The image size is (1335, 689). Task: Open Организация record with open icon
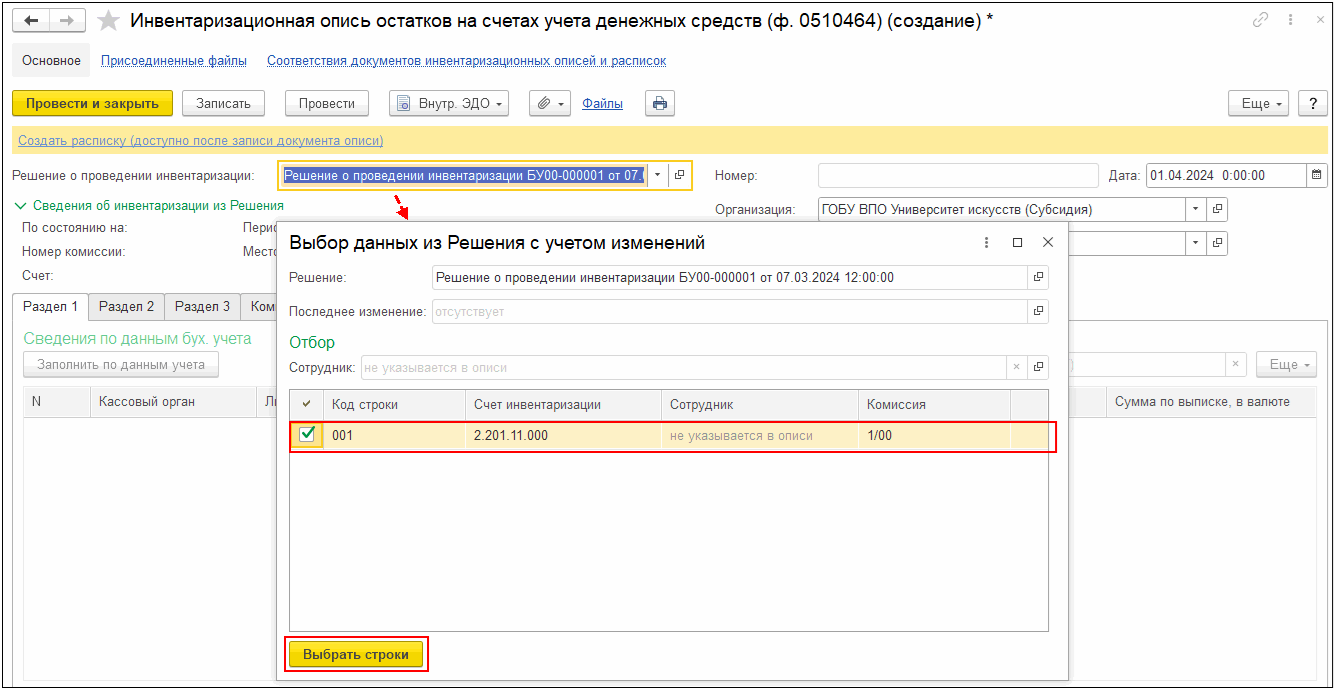click(1217, 209)
